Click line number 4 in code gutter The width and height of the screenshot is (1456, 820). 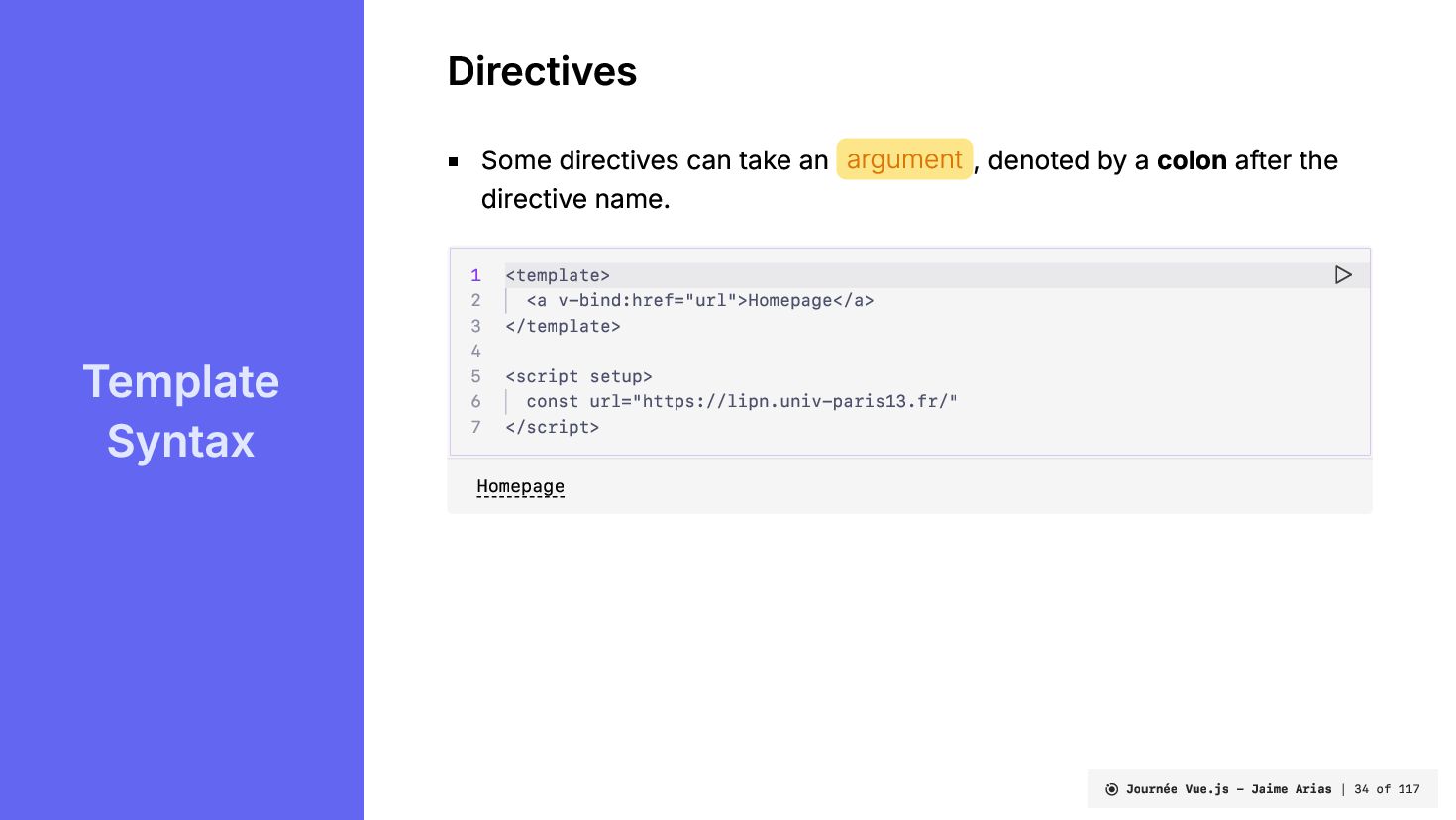475,351
